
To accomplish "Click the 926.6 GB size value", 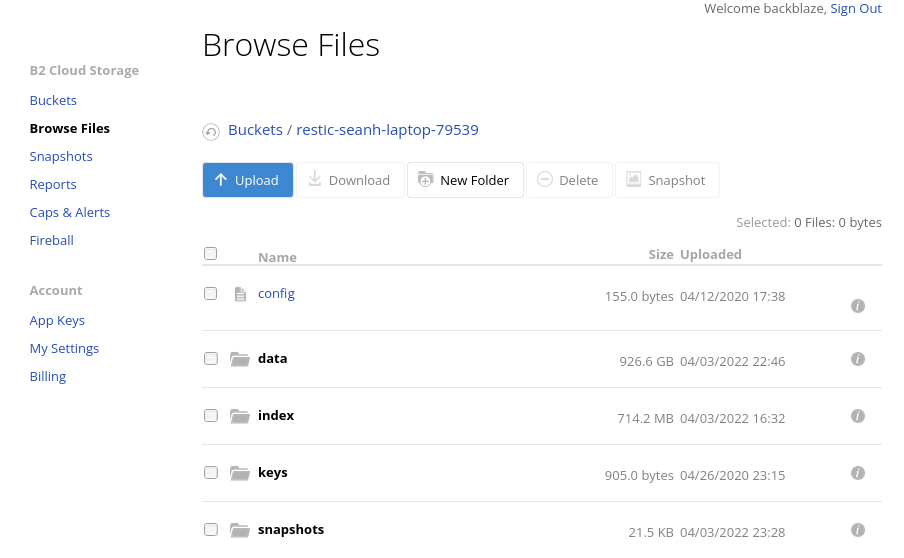I will pos(646,362).
